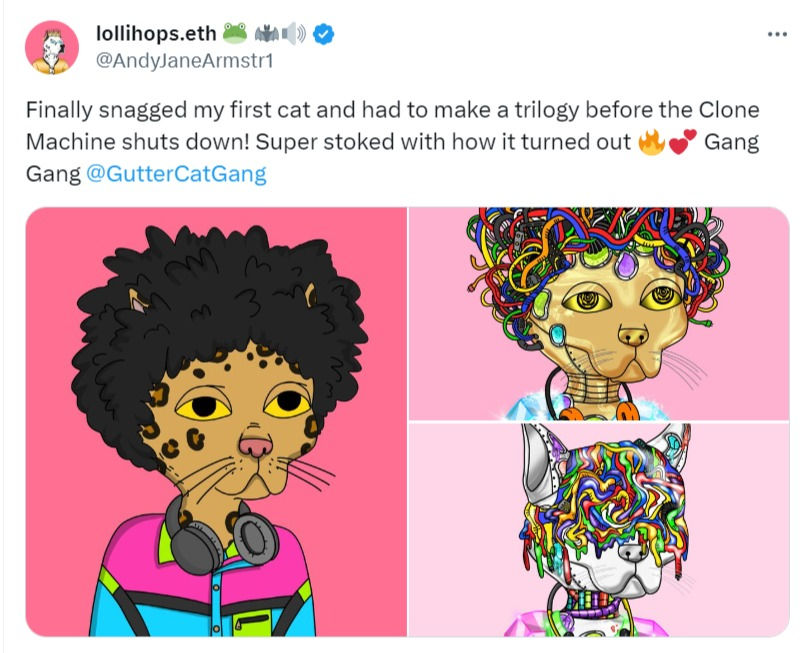Open the leopard cat image with the black afro
The image size is (803, 653).
tap(216, 421)
